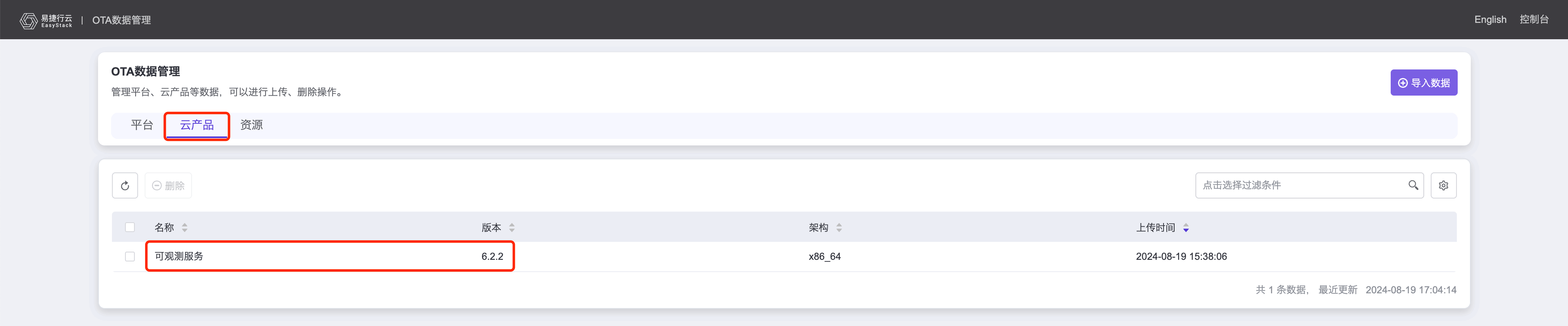Sort table by 上传时间 column

click(1186, 228)
